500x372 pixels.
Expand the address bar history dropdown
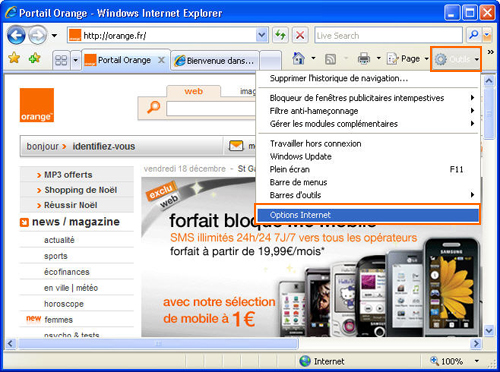262,35
